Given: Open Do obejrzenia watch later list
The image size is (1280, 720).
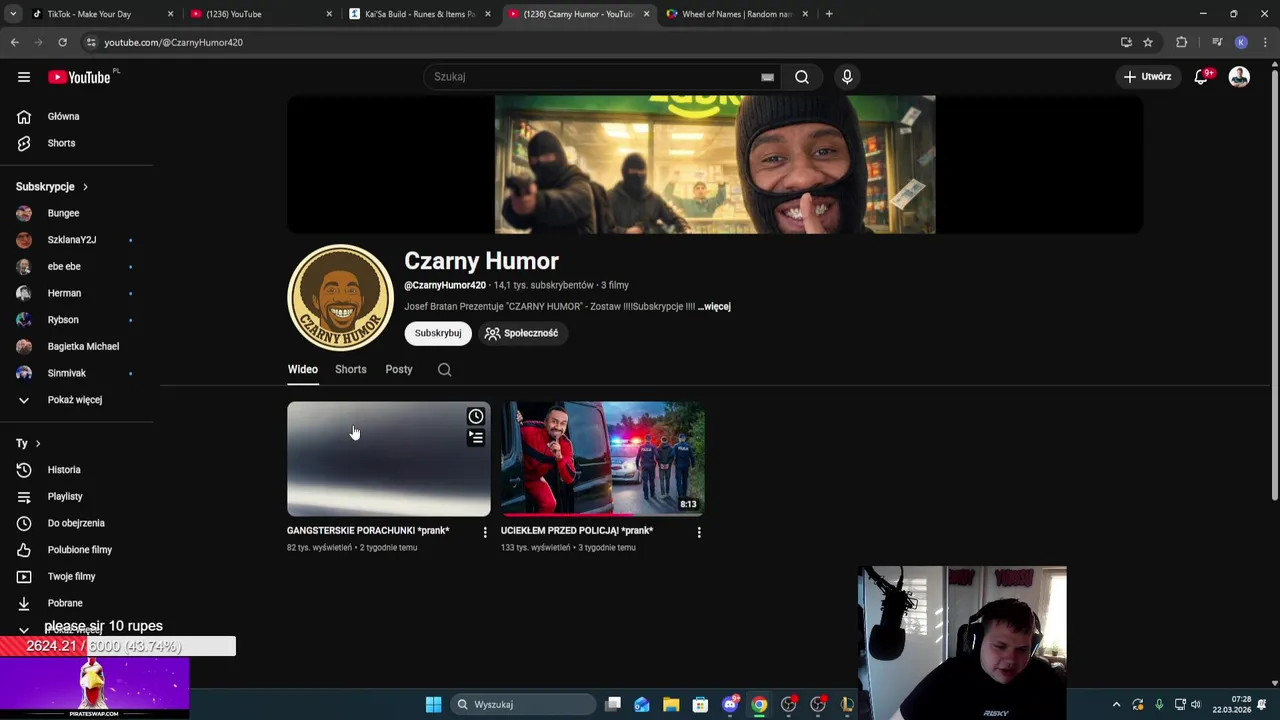Looking at the screenshot, I should click(77, 523).
